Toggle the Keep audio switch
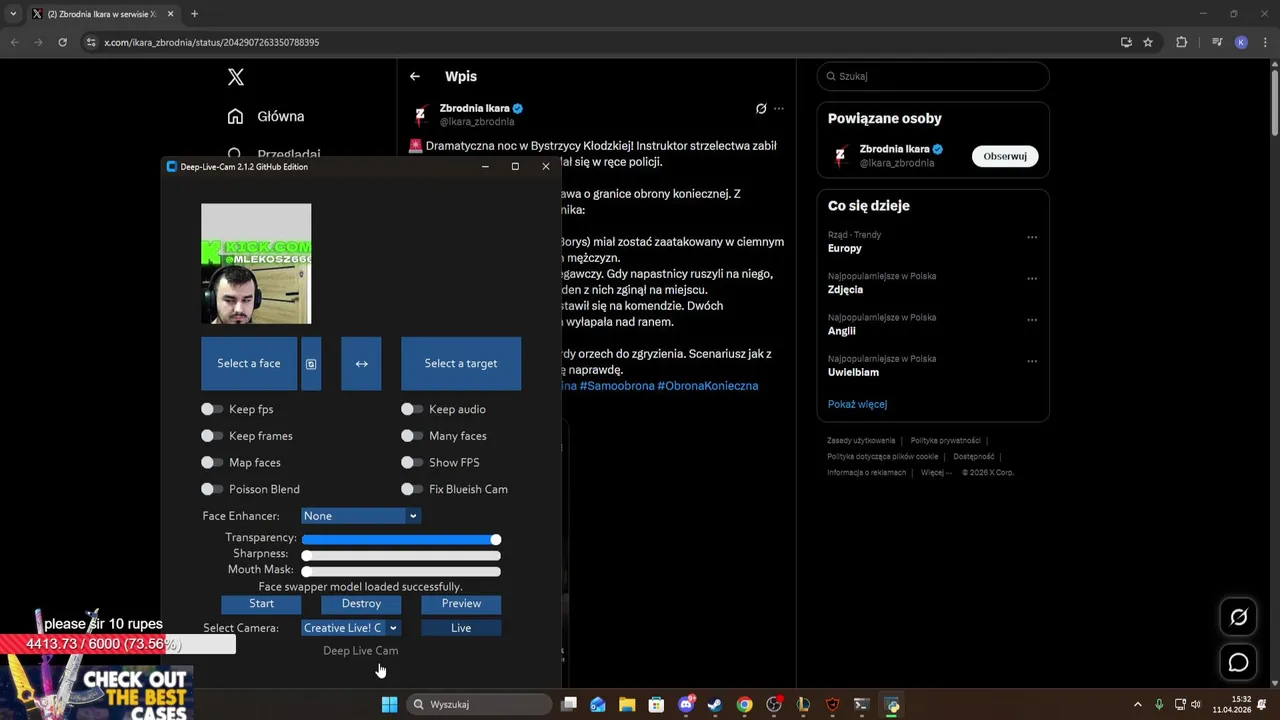This screenshot has width=1280, height=720. (411, 409)
